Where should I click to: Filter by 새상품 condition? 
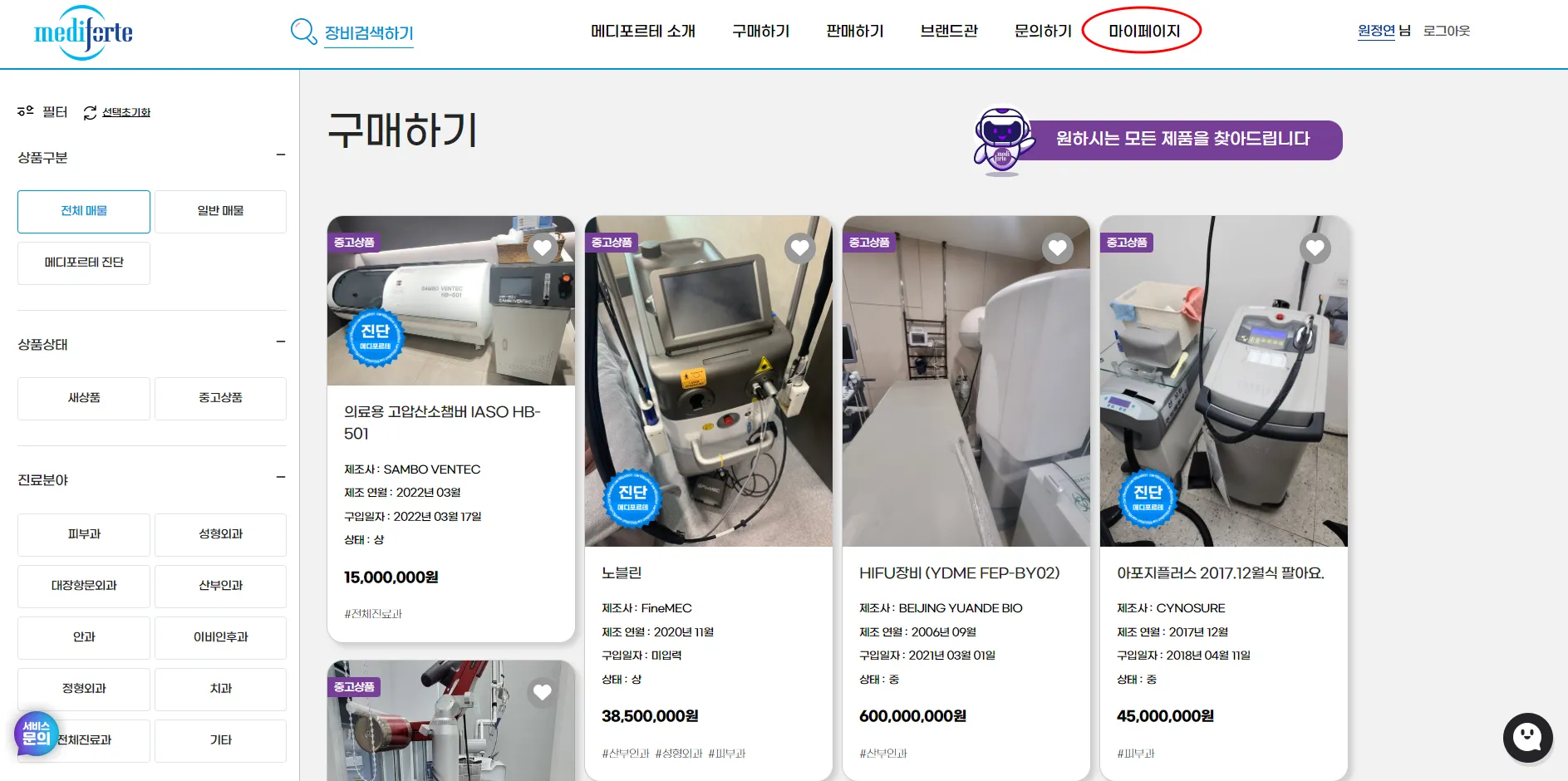point(84,399)
